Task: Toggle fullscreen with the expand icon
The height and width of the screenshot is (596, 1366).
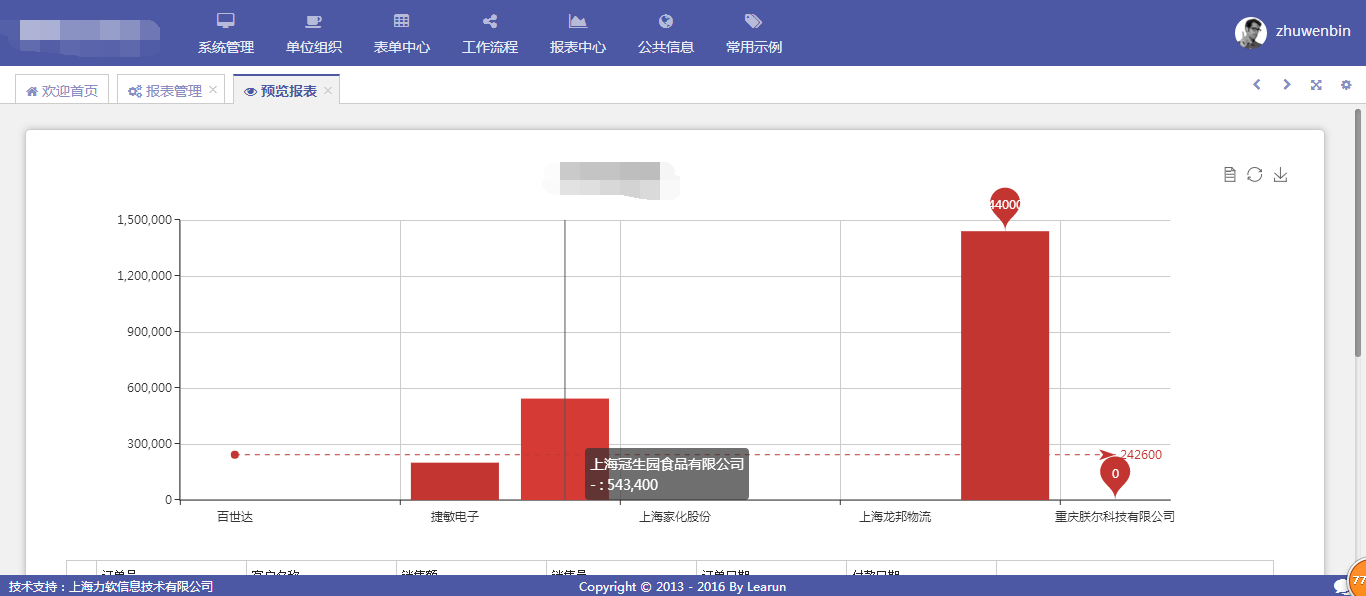Action: (1316, 85)
